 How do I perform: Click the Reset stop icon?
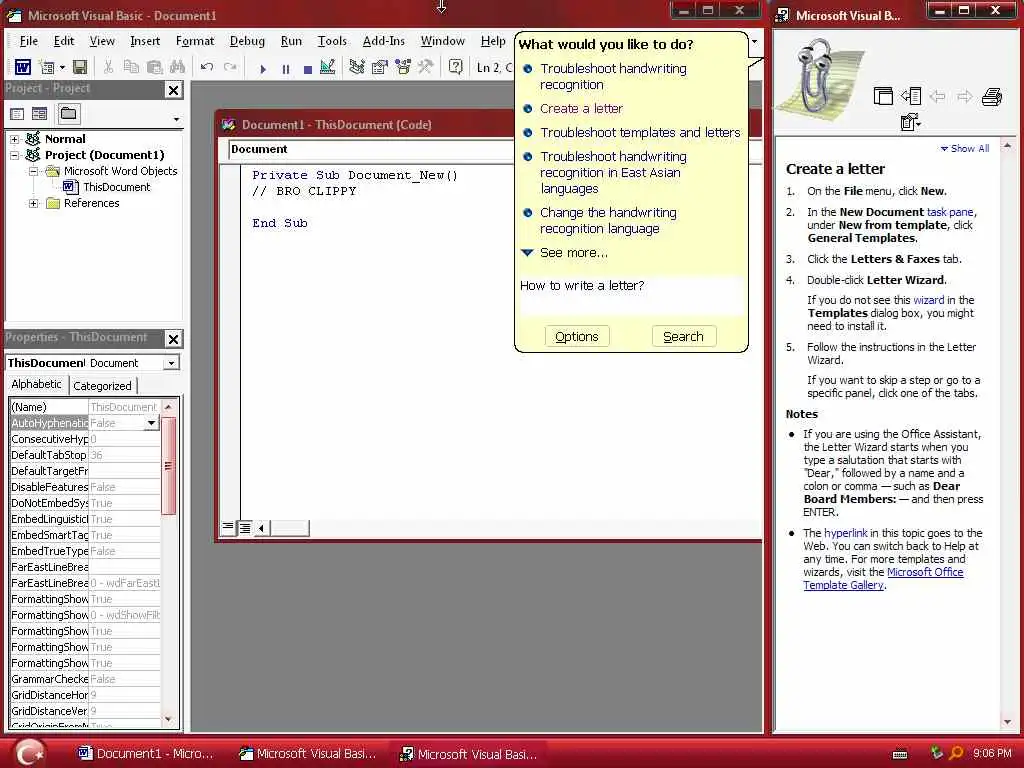pyautogui.click(x=308, y=69)
